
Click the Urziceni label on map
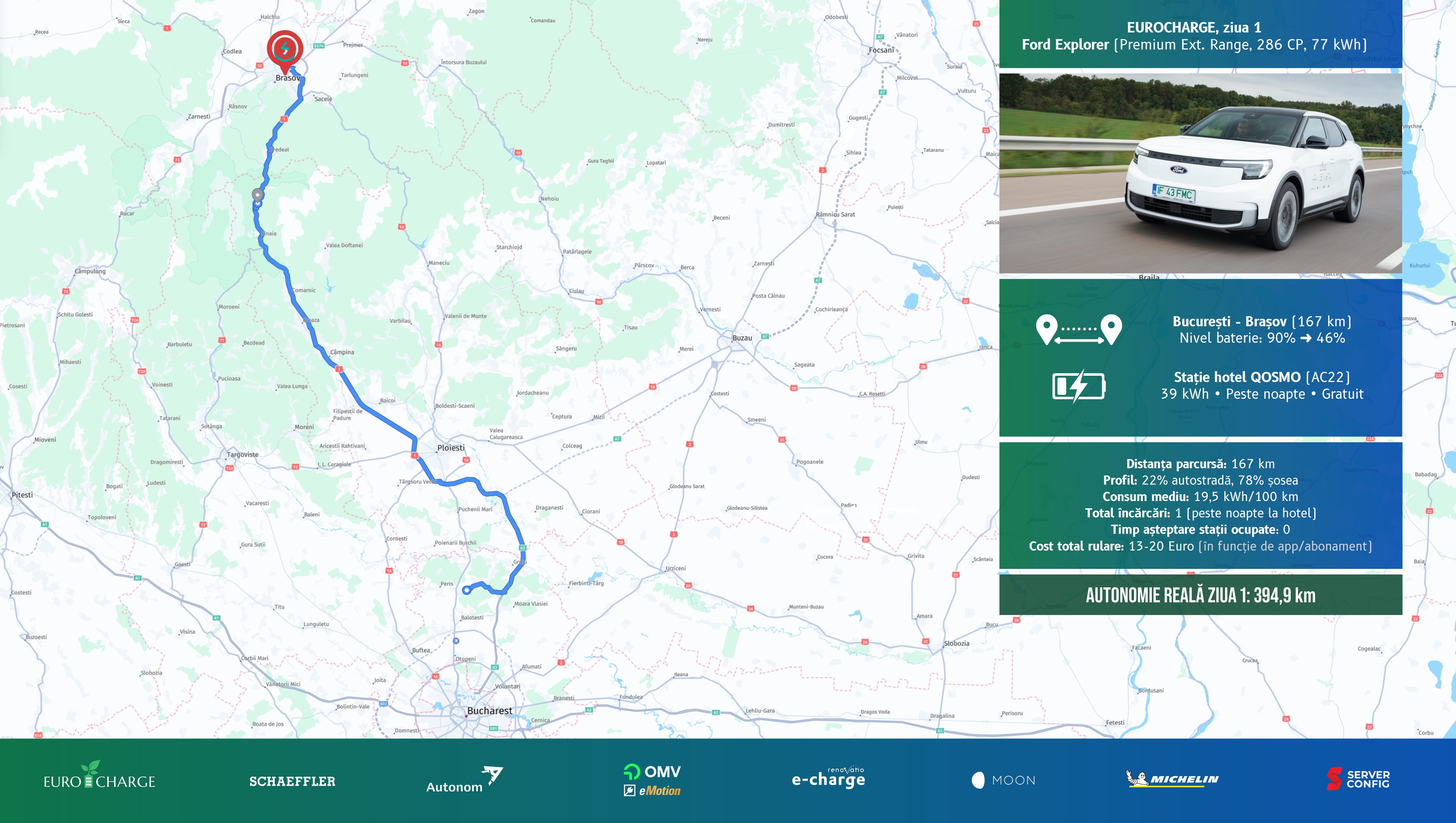pyautogui.click(x=676, y=569)
